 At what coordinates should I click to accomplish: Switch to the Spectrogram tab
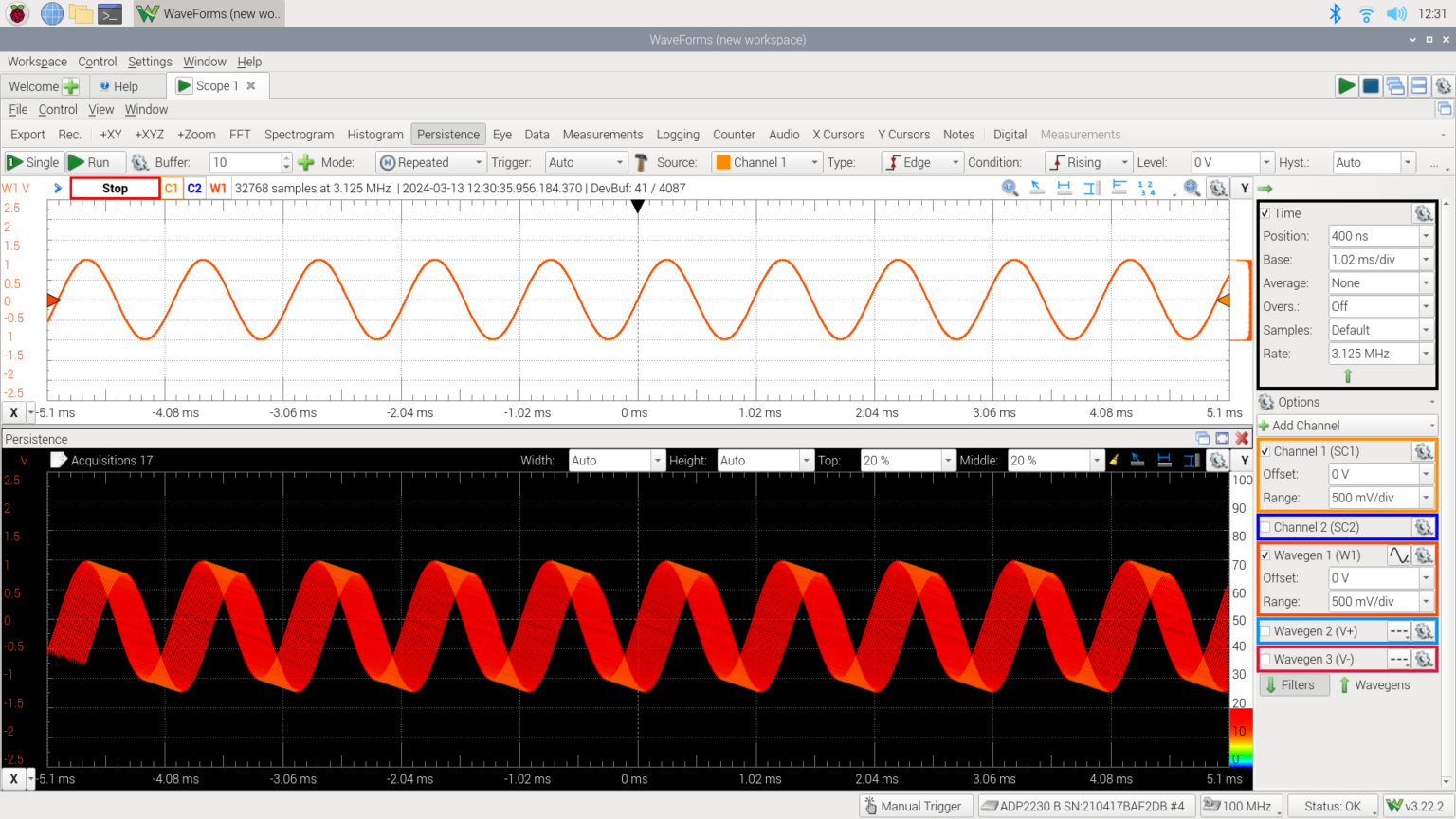pos(299,134)
